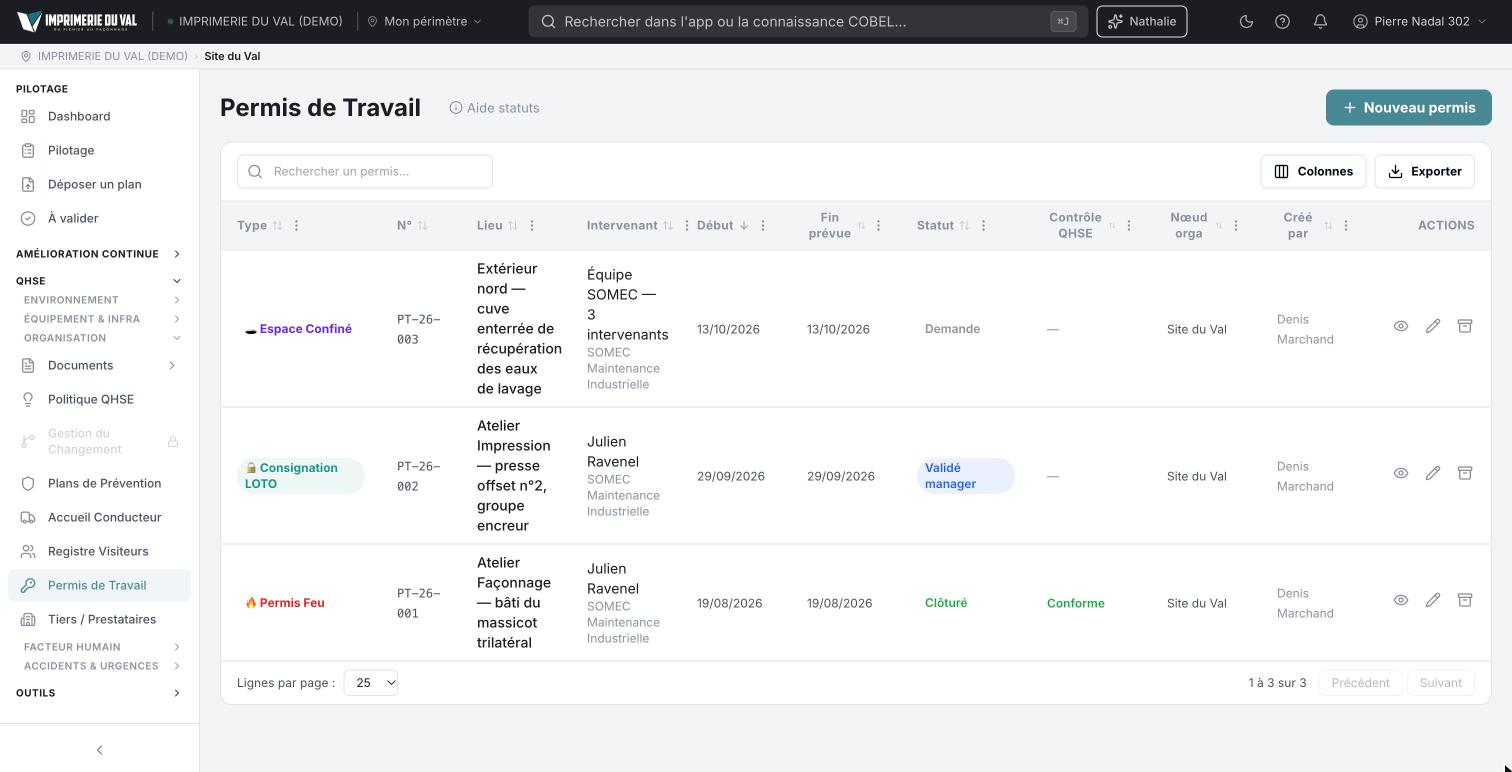Open Aide statuts help
The width and height of the screenshot is (1512, 772).
(x=494, y=108)
